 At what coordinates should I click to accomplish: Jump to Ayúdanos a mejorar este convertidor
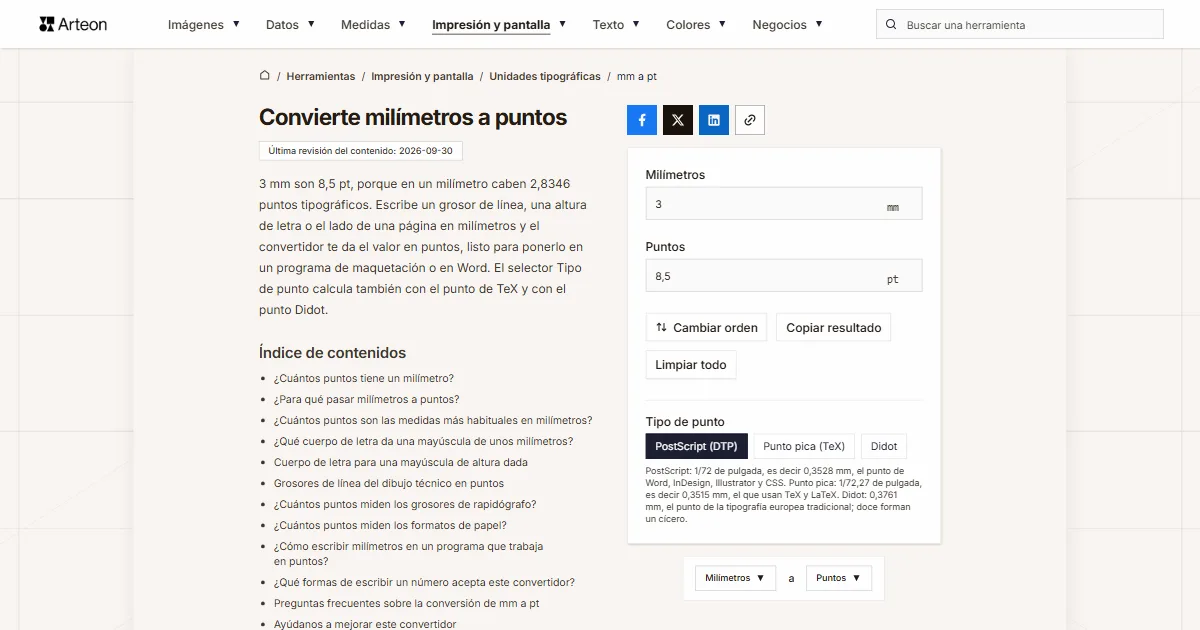[365, 624]
